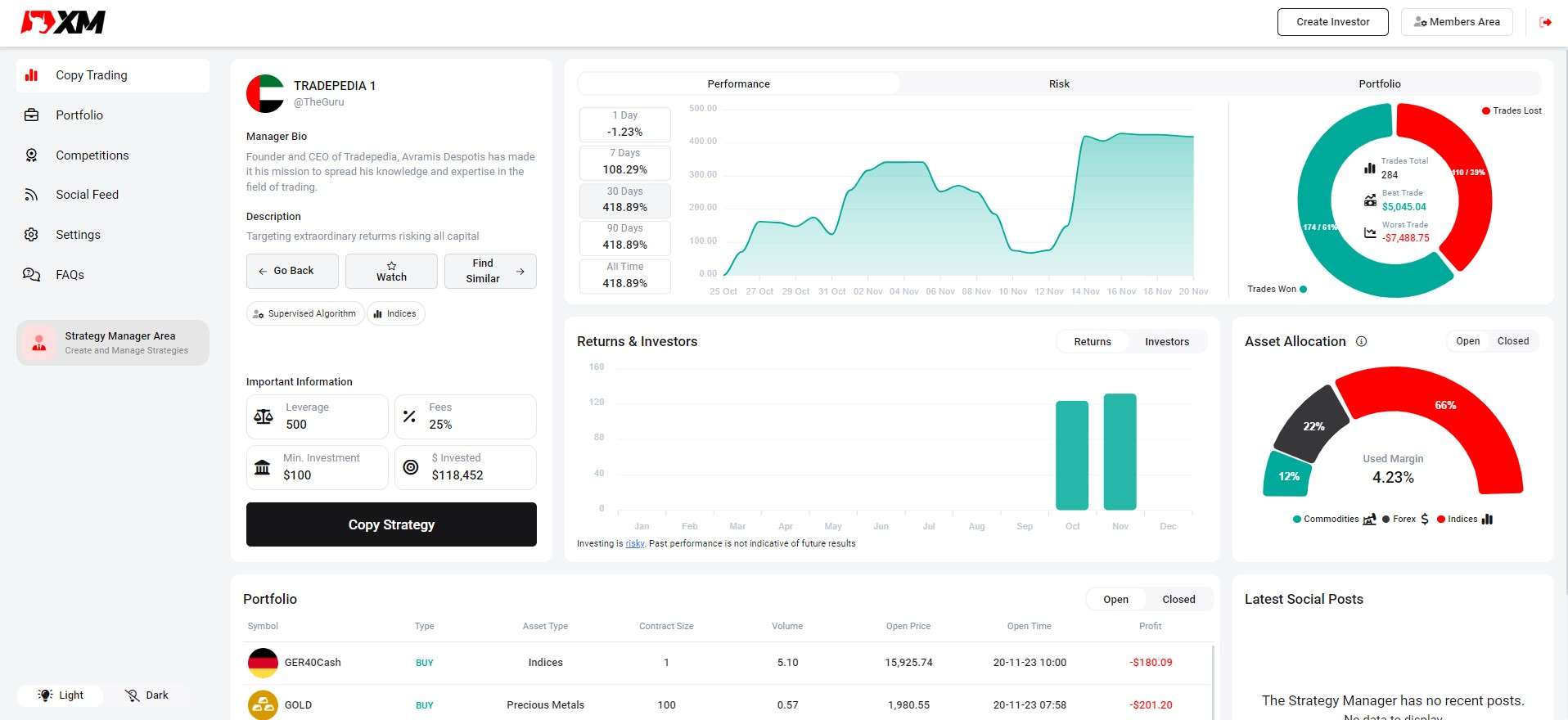Click the TRADEPEDIA 1 UAE flag avatar
This screenshot has height=720, width=1568.
265,93
